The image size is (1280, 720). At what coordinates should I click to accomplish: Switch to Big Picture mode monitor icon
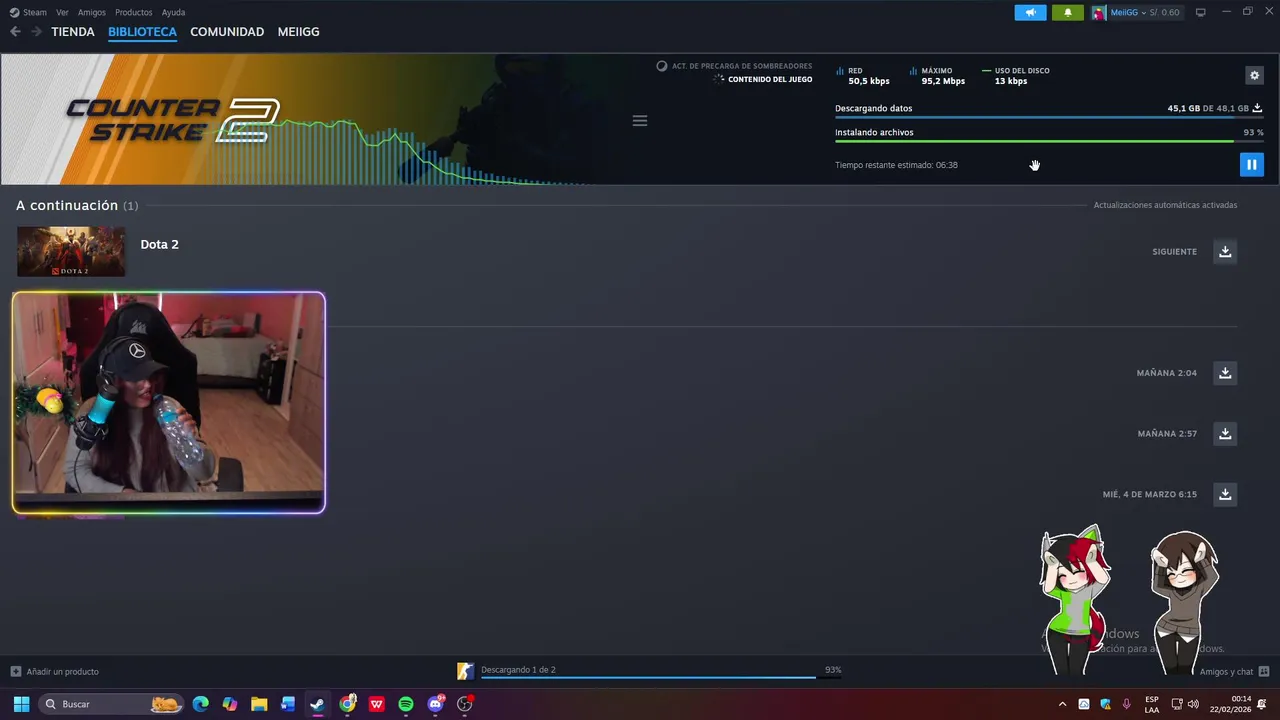point(1201,12)
